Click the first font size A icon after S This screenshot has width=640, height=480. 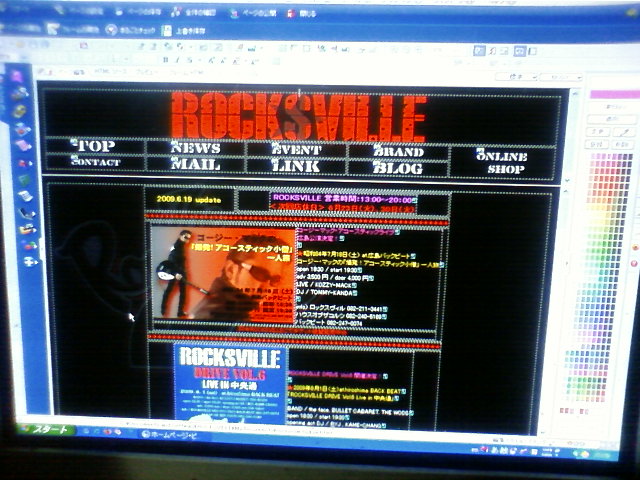211,61
